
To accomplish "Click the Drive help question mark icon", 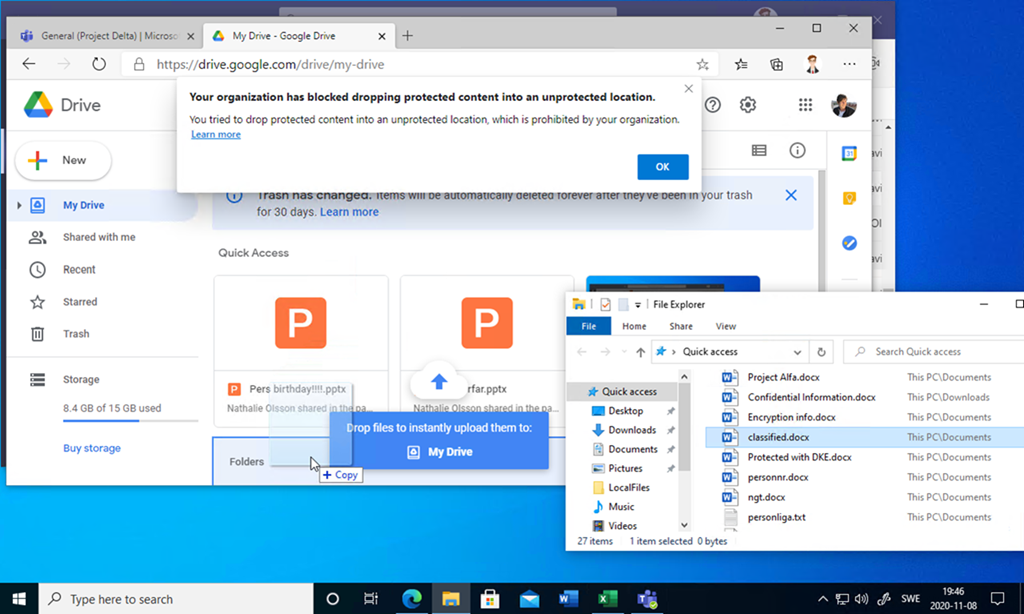I will (712, 105).
